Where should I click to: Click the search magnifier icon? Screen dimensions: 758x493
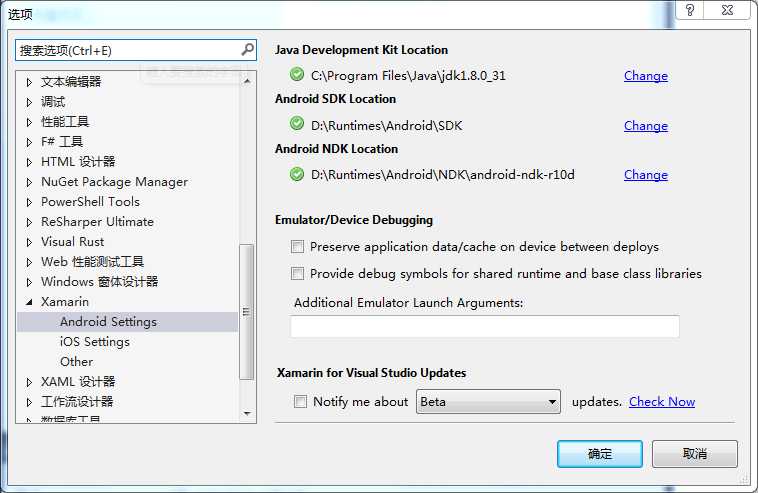[248, 49]
